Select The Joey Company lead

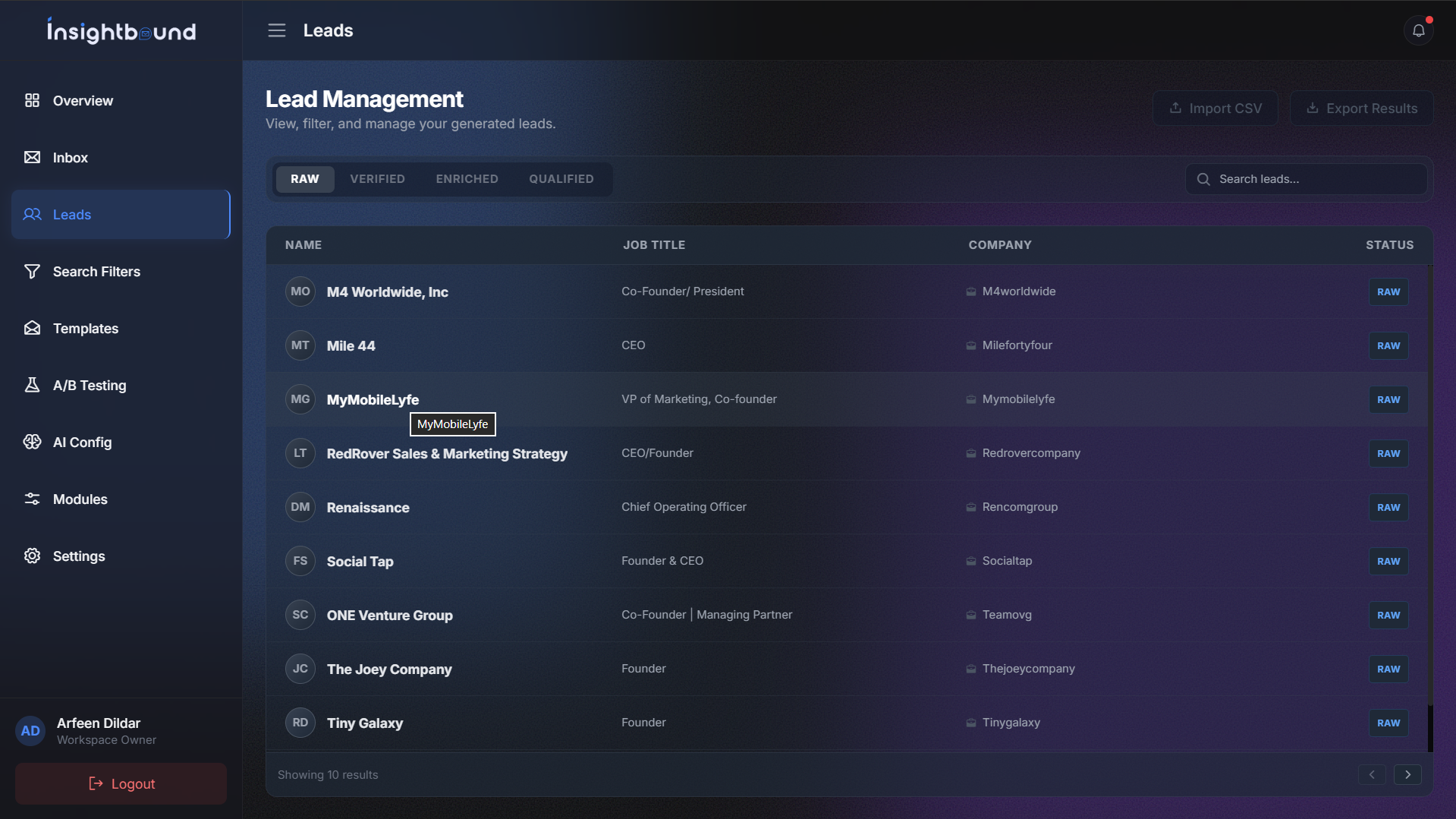[389, 669]
